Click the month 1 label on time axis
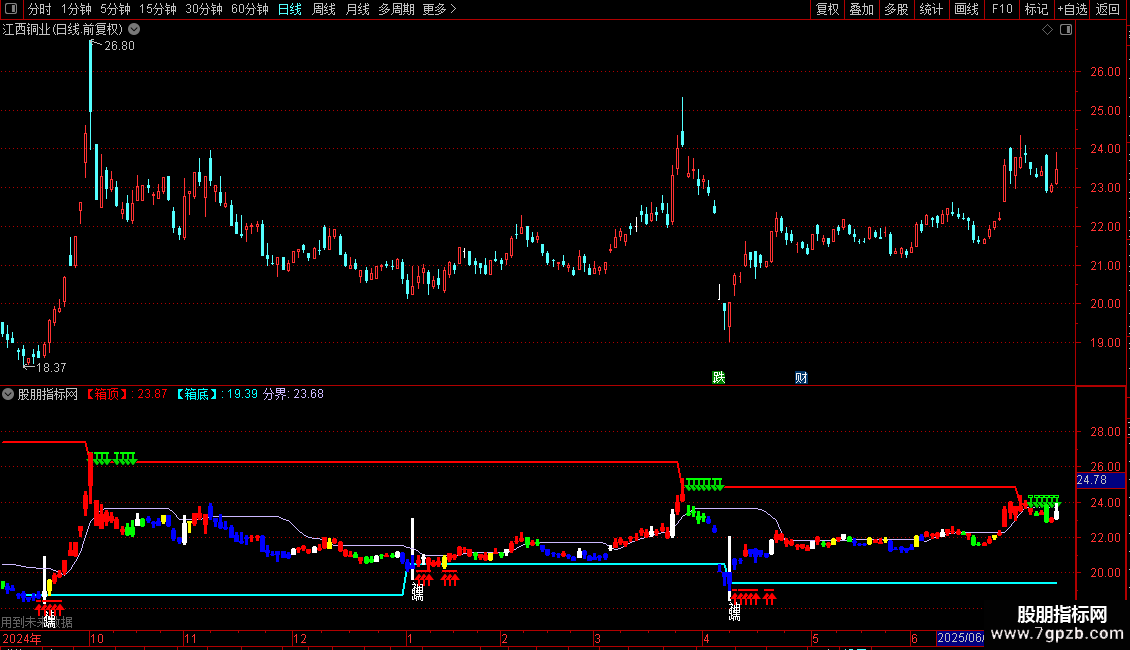 pos(409,638)
